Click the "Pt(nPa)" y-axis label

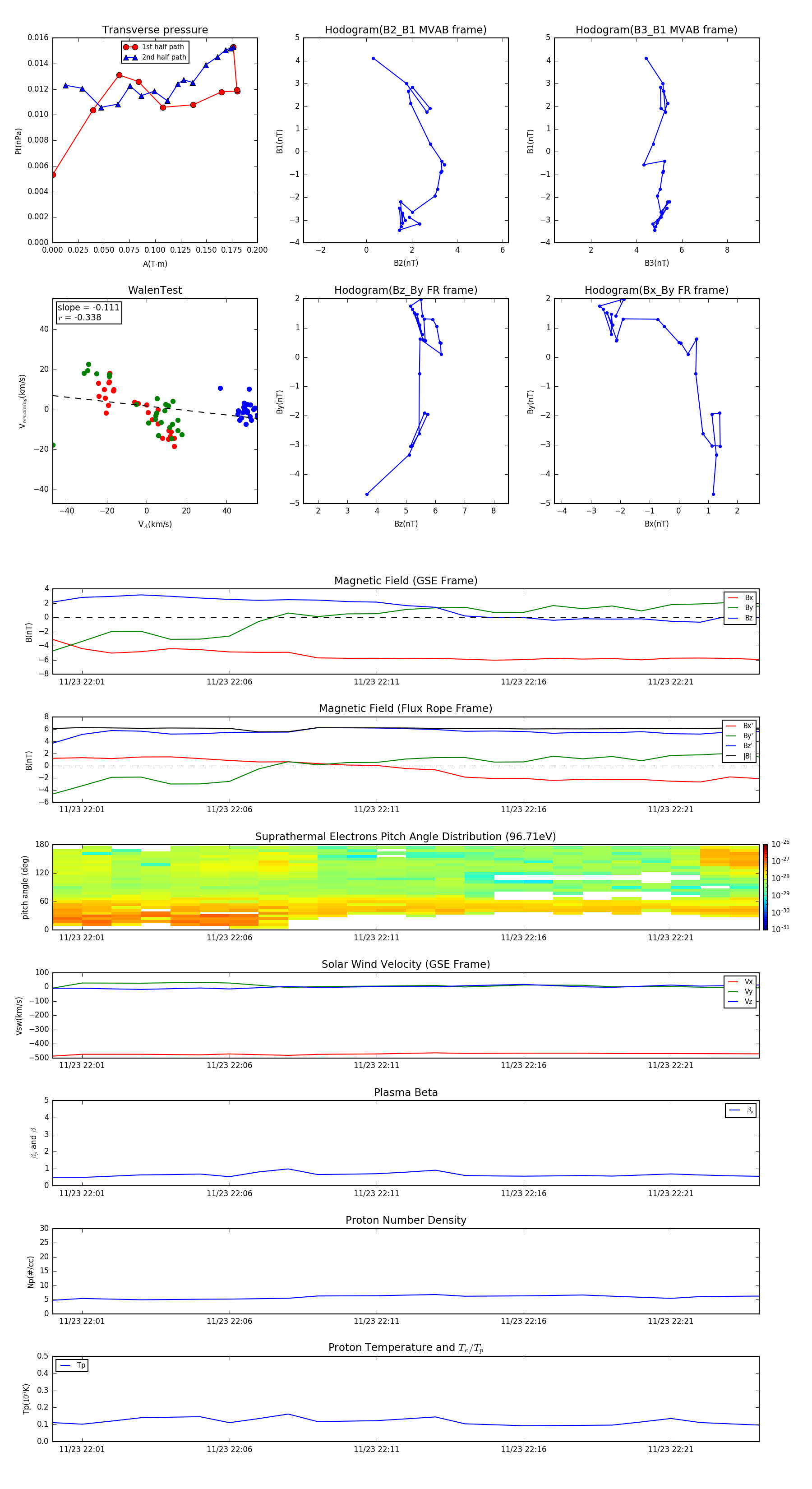(18, 141)
